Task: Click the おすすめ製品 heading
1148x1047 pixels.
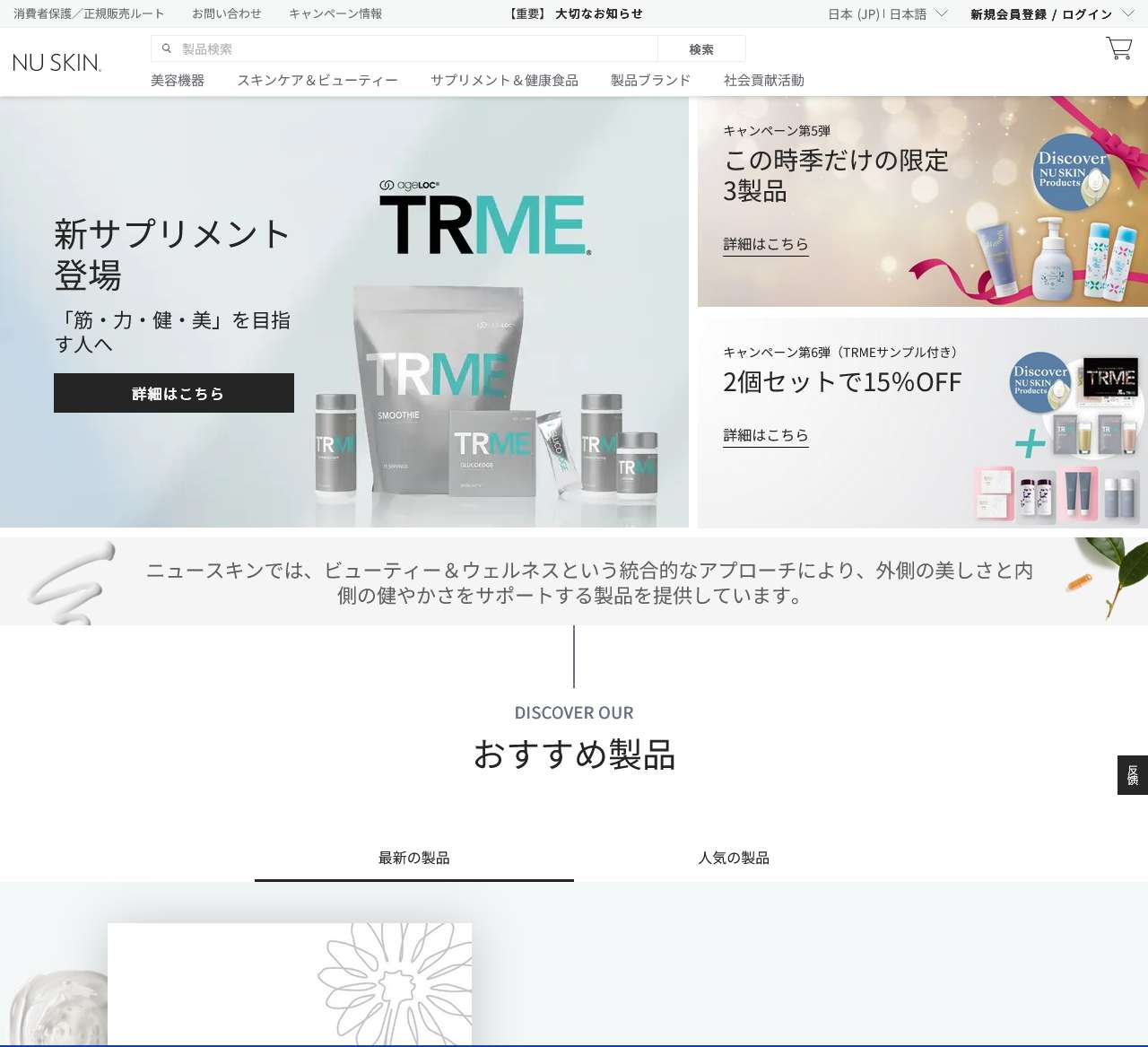Action: [574, 755]
